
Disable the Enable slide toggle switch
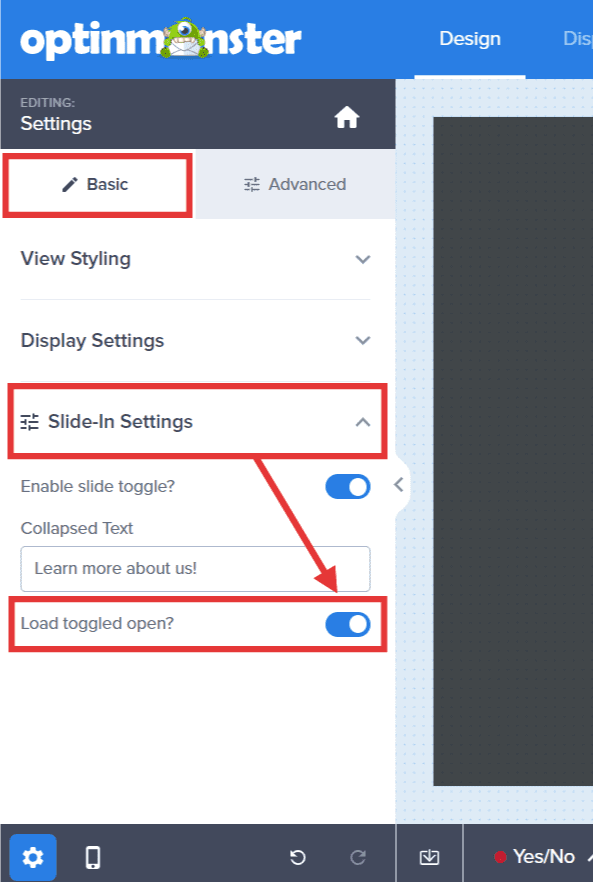pos(348,487)
